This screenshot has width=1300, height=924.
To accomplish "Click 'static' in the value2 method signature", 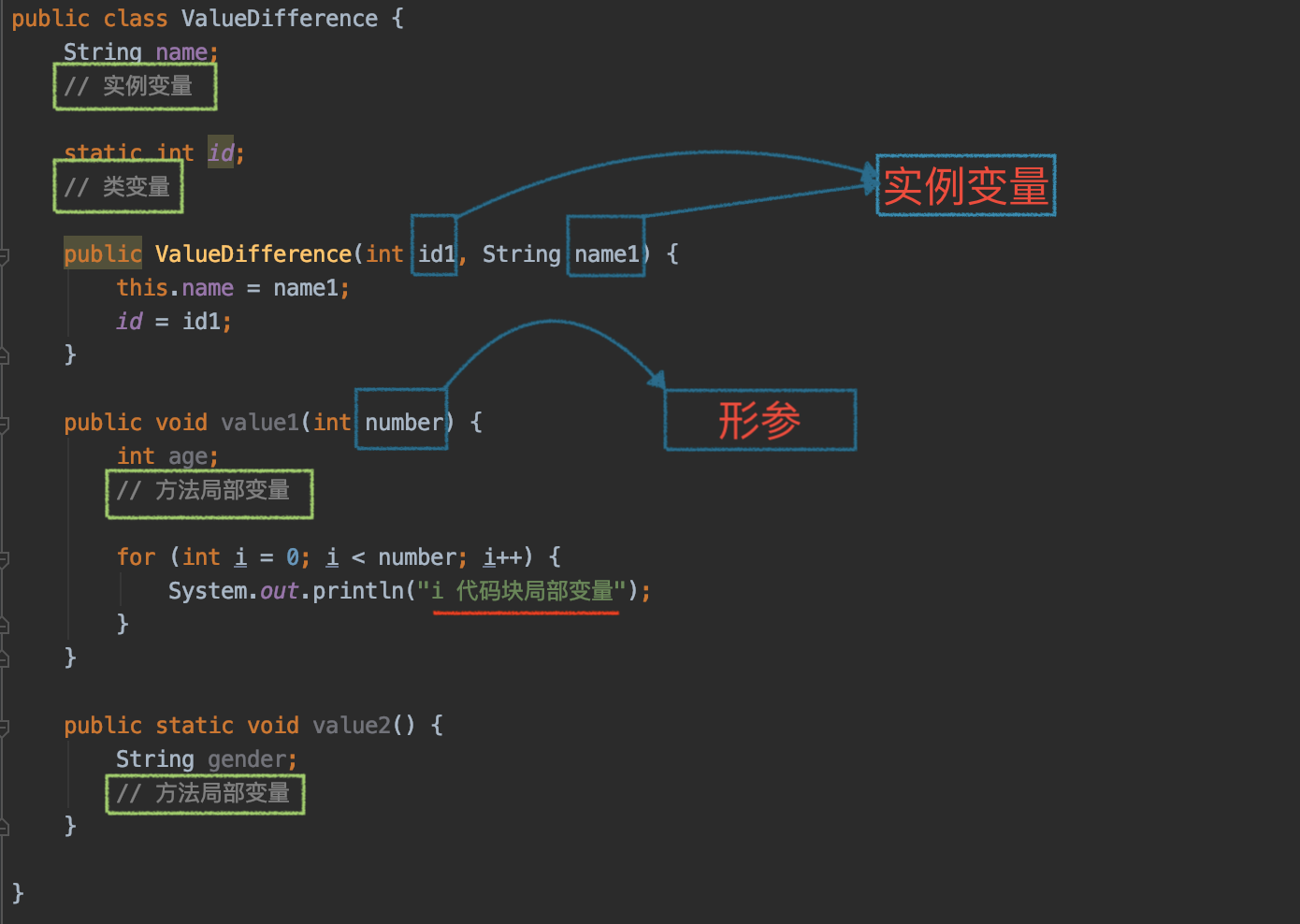I will pos(195,726).
